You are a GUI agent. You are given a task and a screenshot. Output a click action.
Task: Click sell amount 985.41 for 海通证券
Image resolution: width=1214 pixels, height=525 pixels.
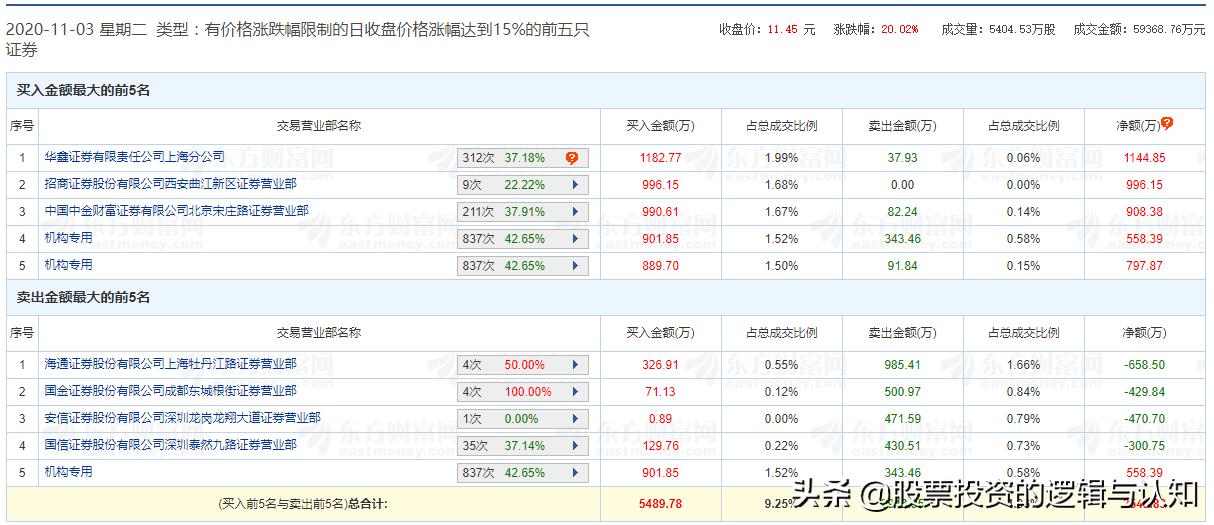(902, 365)
